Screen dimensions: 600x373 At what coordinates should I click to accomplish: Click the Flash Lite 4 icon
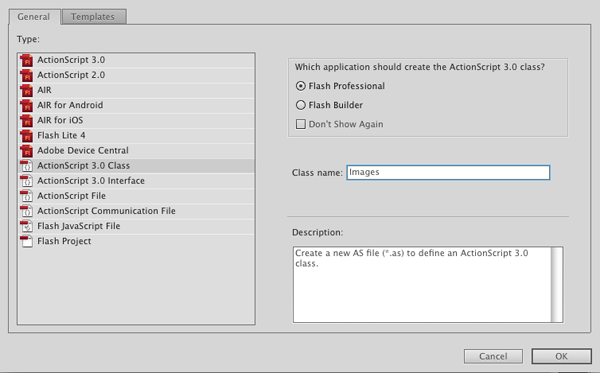click(26, 135)
